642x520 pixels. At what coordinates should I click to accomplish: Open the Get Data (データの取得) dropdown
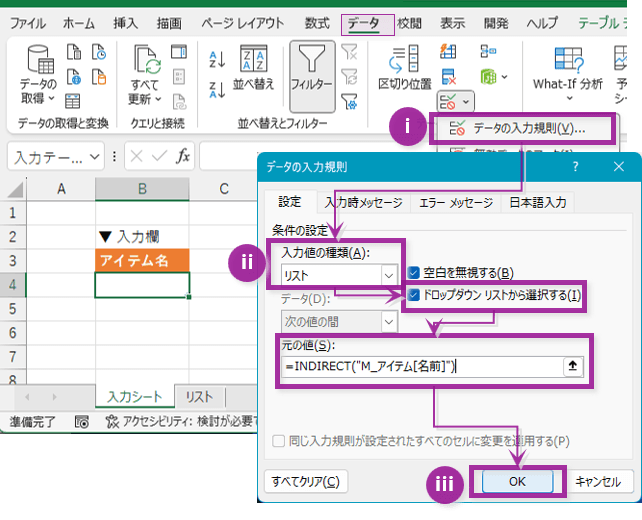(38, 75)
